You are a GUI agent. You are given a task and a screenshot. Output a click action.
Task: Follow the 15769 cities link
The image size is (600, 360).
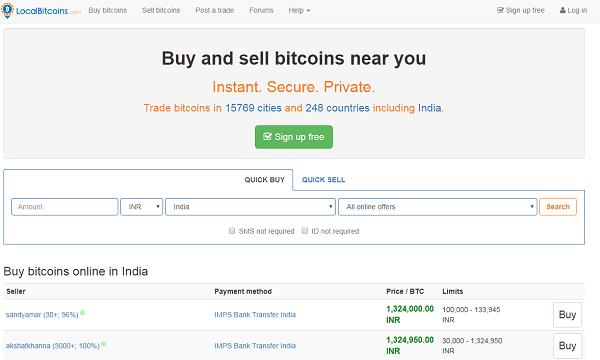[x=253, y=108]
